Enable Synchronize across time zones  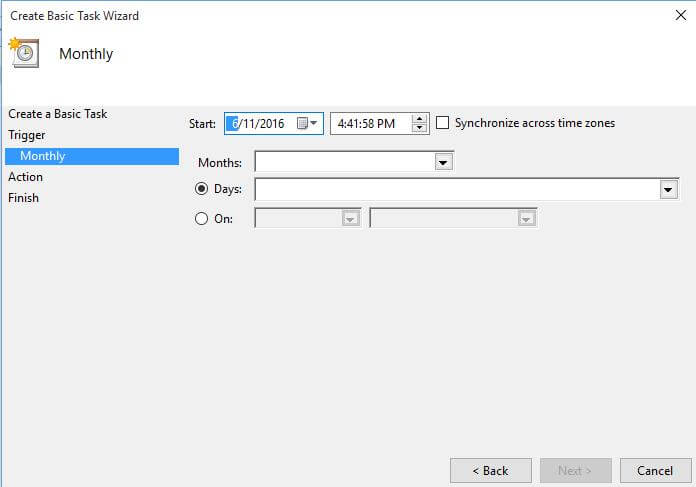click(443, 123)
